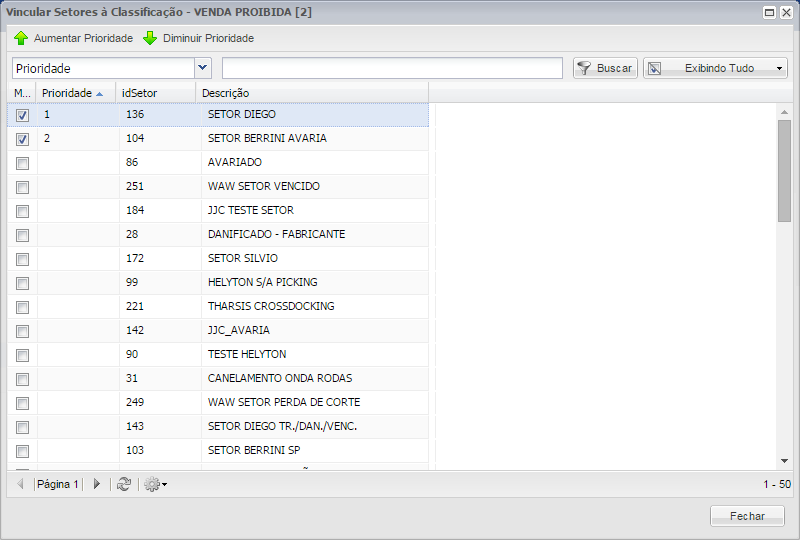Screen dimensions: 806x544
Task: Go to next page arrow
Action: click(97, 484)
